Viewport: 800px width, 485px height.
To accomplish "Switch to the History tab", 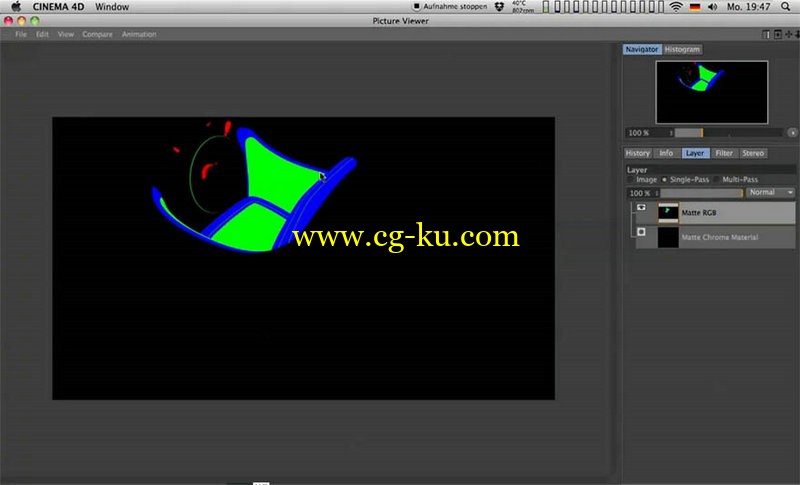I will (x=638, y=153).
